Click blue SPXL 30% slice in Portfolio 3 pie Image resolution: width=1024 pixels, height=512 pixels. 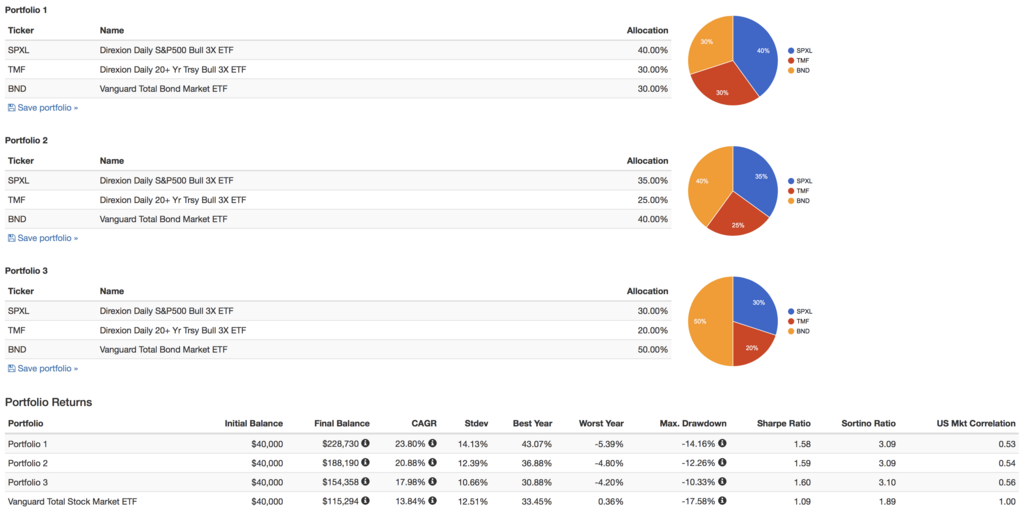(756, 304)
